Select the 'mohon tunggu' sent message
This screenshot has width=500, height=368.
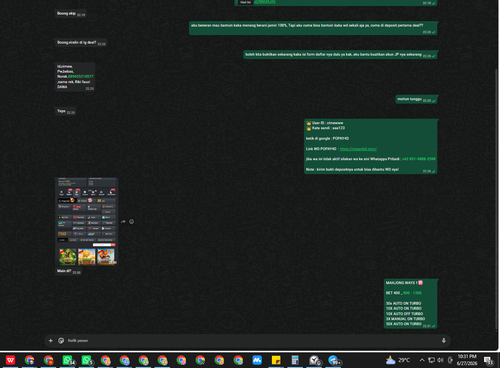coord(416,99)
